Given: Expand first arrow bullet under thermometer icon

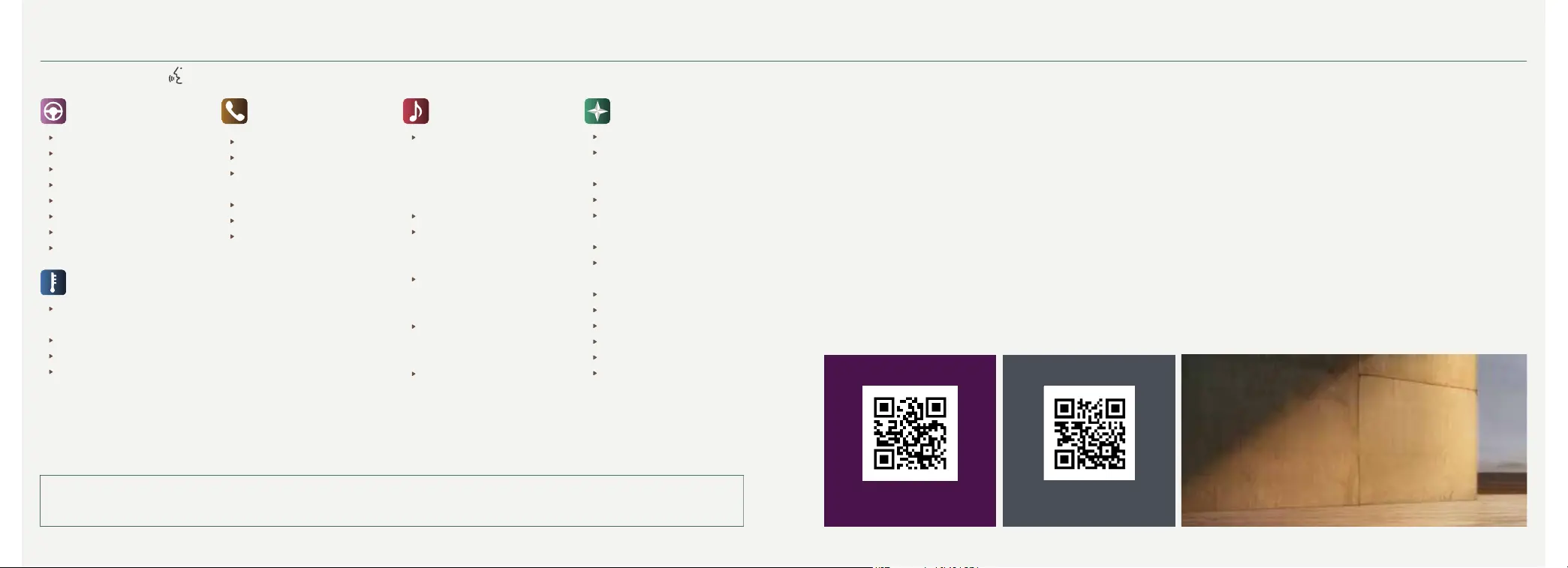Looking at the screenshot, I should click(51, 309).
